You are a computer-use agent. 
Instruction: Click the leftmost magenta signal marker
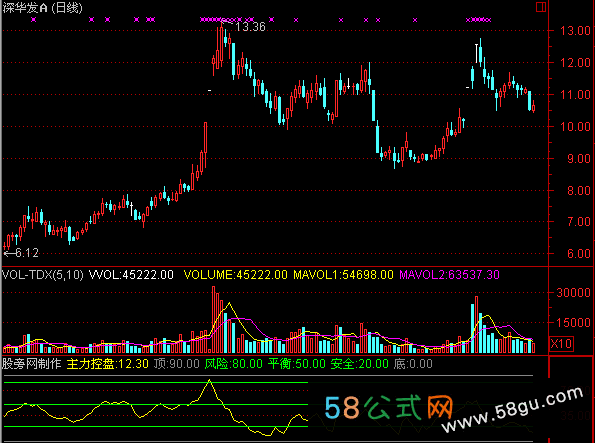[x=34, y=19]
